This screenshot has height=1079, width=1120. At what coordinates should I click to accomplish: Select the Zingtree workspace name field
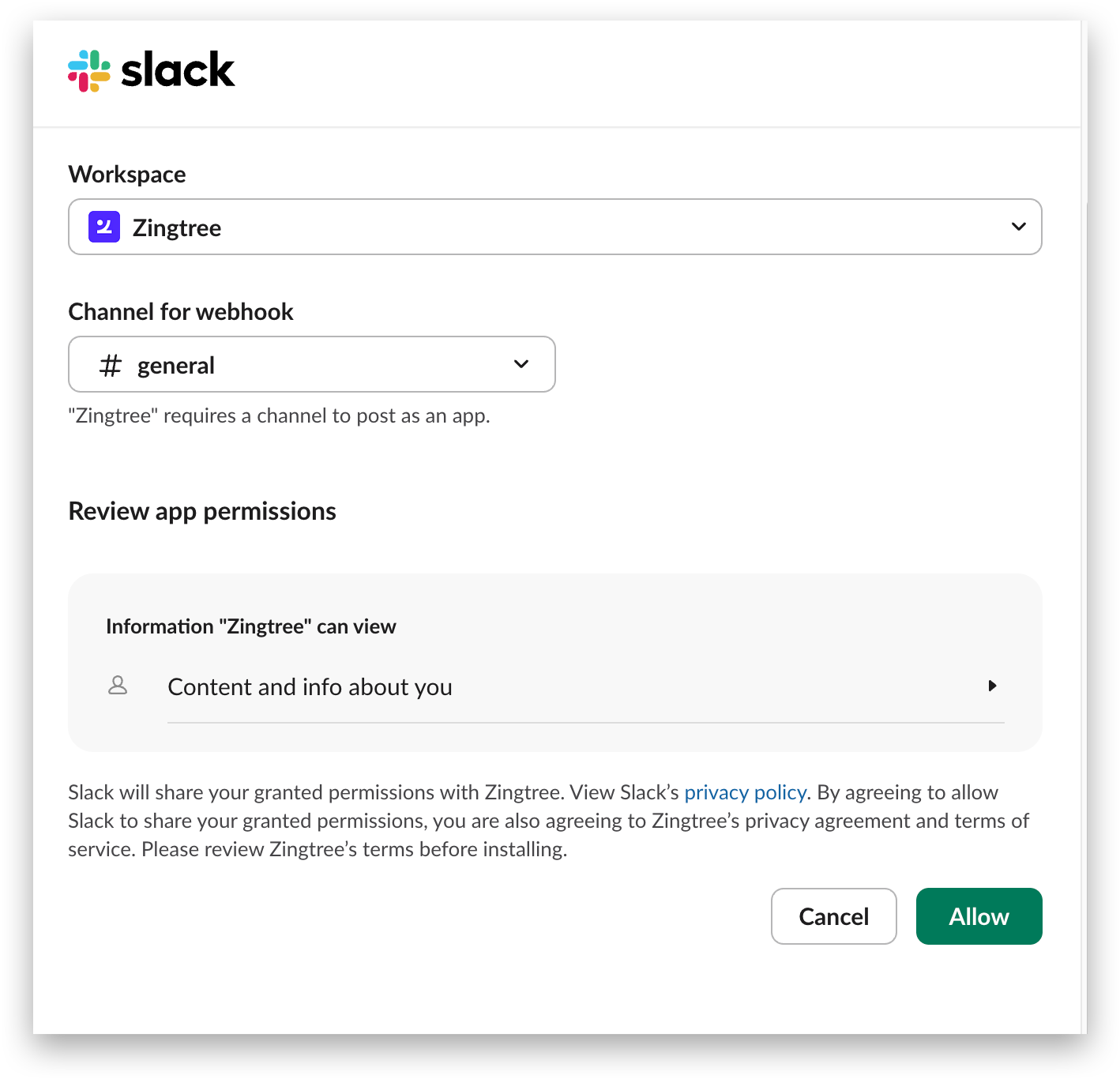click(177, 228)
